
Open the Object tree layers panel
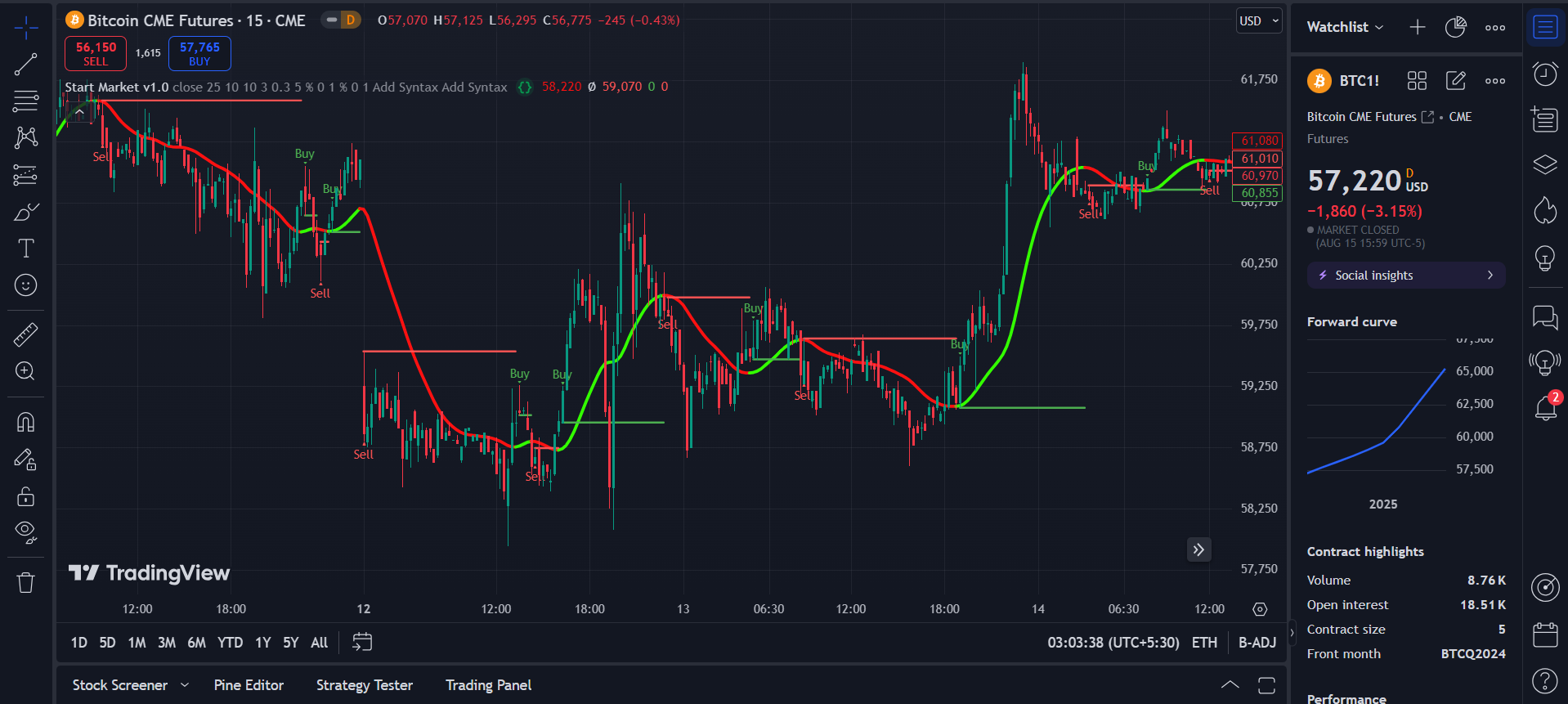[1545, 165]
